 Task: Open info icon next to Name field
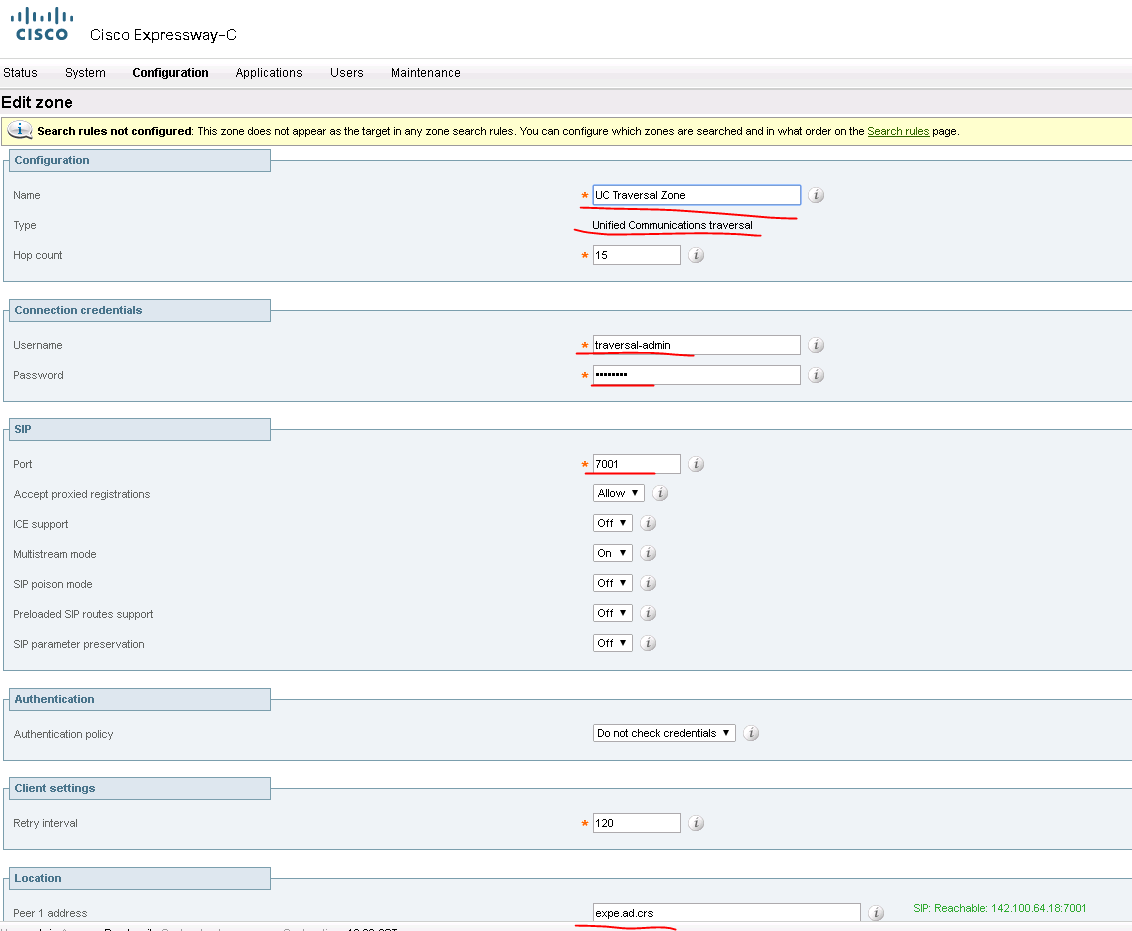tap(816, 195)
